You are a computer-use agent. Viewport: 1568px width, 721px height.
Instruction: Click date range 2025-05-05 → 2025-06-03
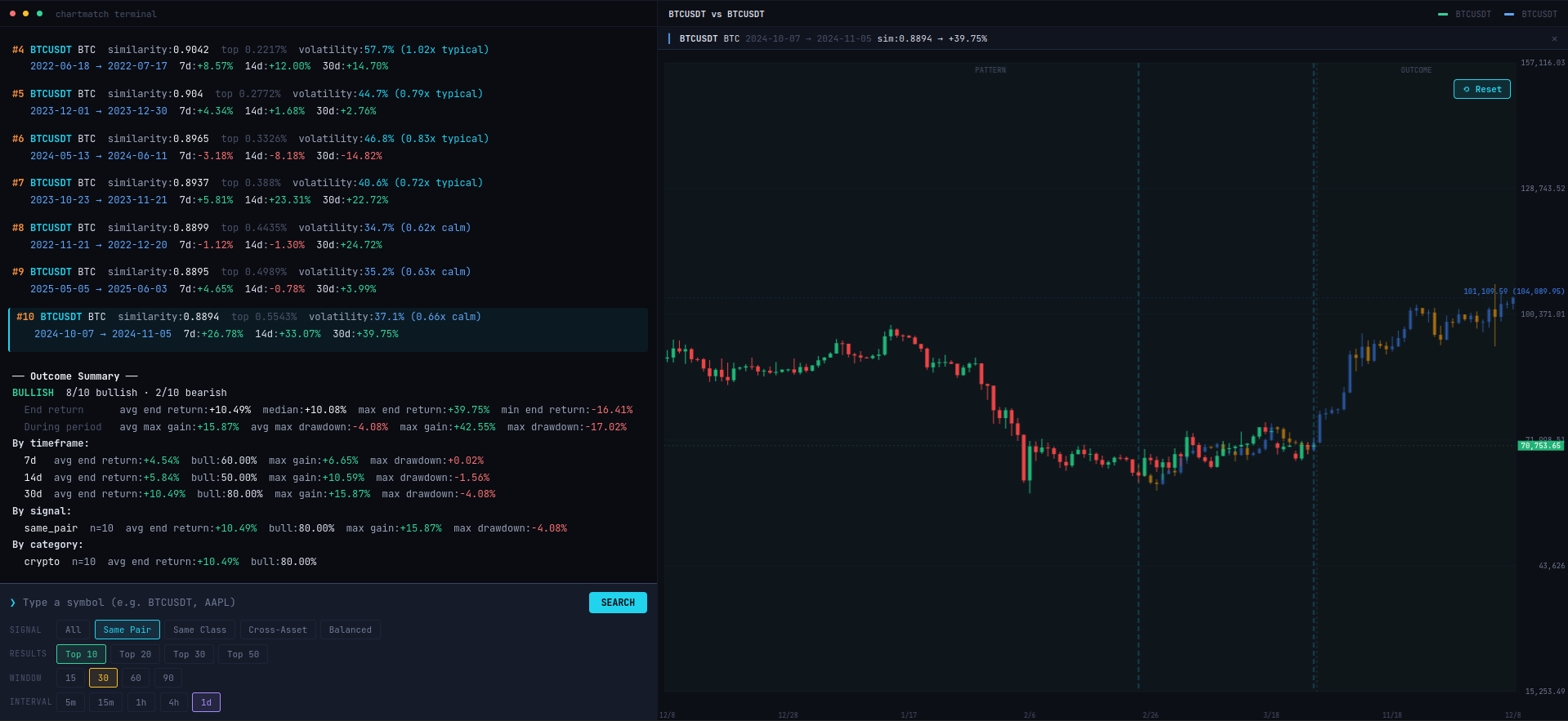pyautogui.click(x=99, y=289)
